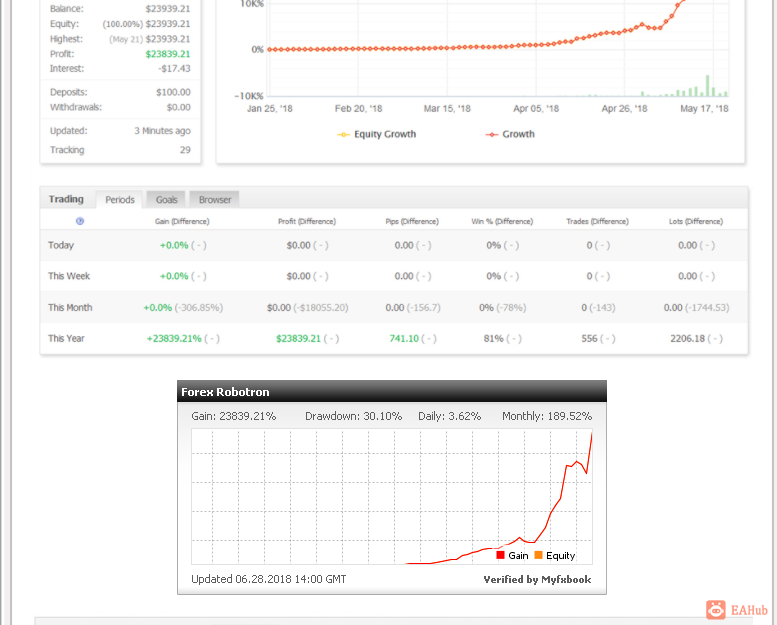Click Pips (Difference) column header
777x625 pixels.
(412, 222)
